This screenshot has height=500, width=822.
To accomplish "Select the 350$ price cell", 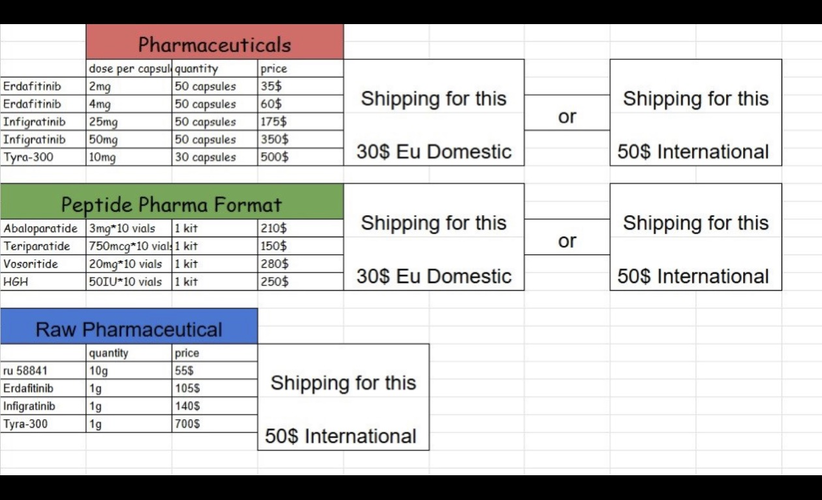I will click(x=300, y=139).
